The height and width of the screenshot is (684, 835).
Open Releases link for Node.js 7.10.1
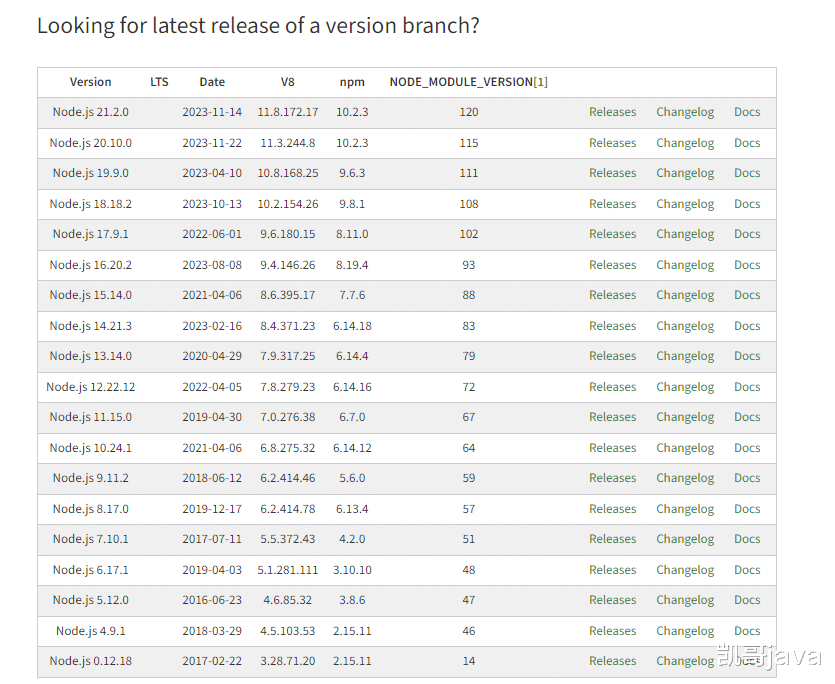tap(612, 539)
